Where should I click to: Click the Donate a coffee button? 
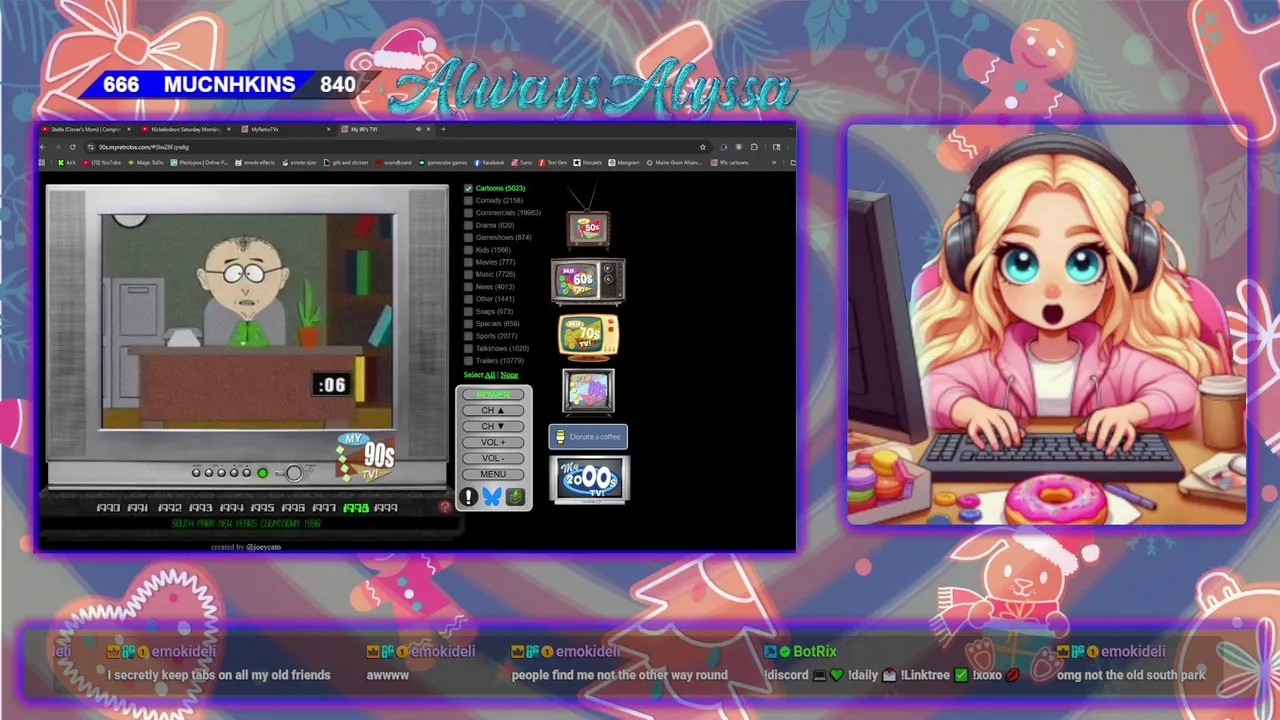click(588, 437)
